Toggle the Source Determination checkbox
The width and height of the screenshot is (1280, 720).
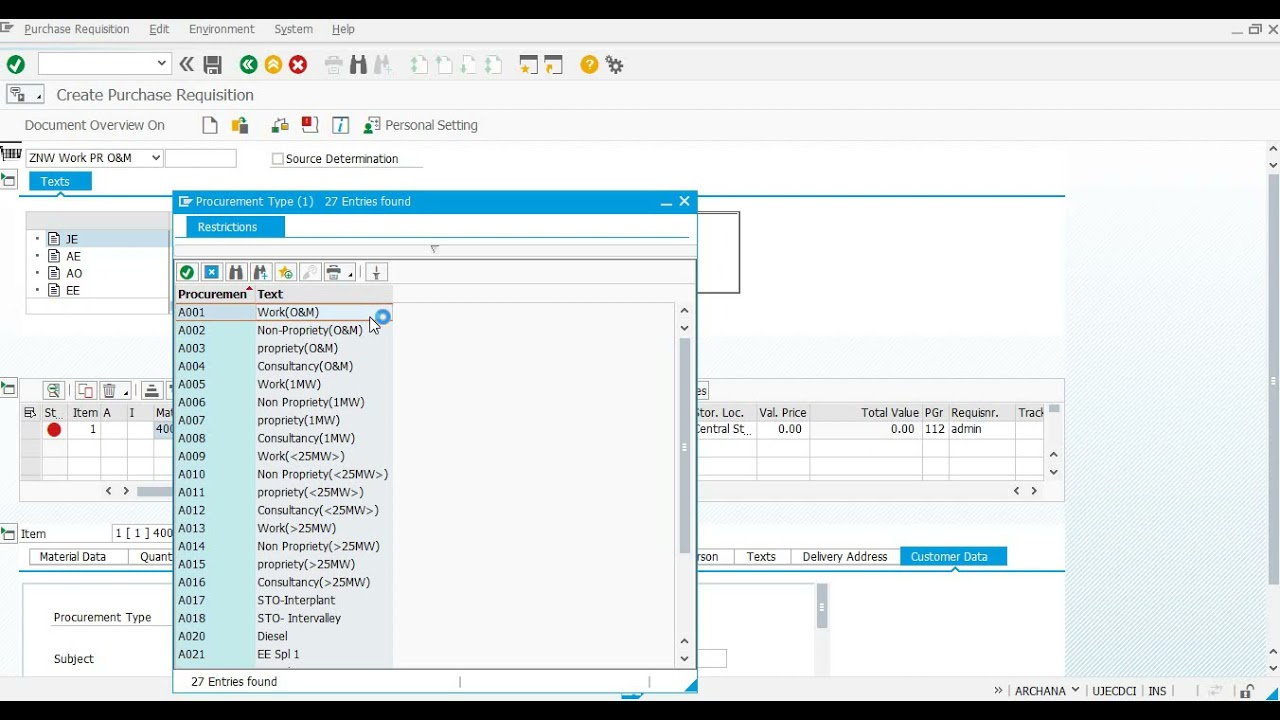[x=278, y=159]
